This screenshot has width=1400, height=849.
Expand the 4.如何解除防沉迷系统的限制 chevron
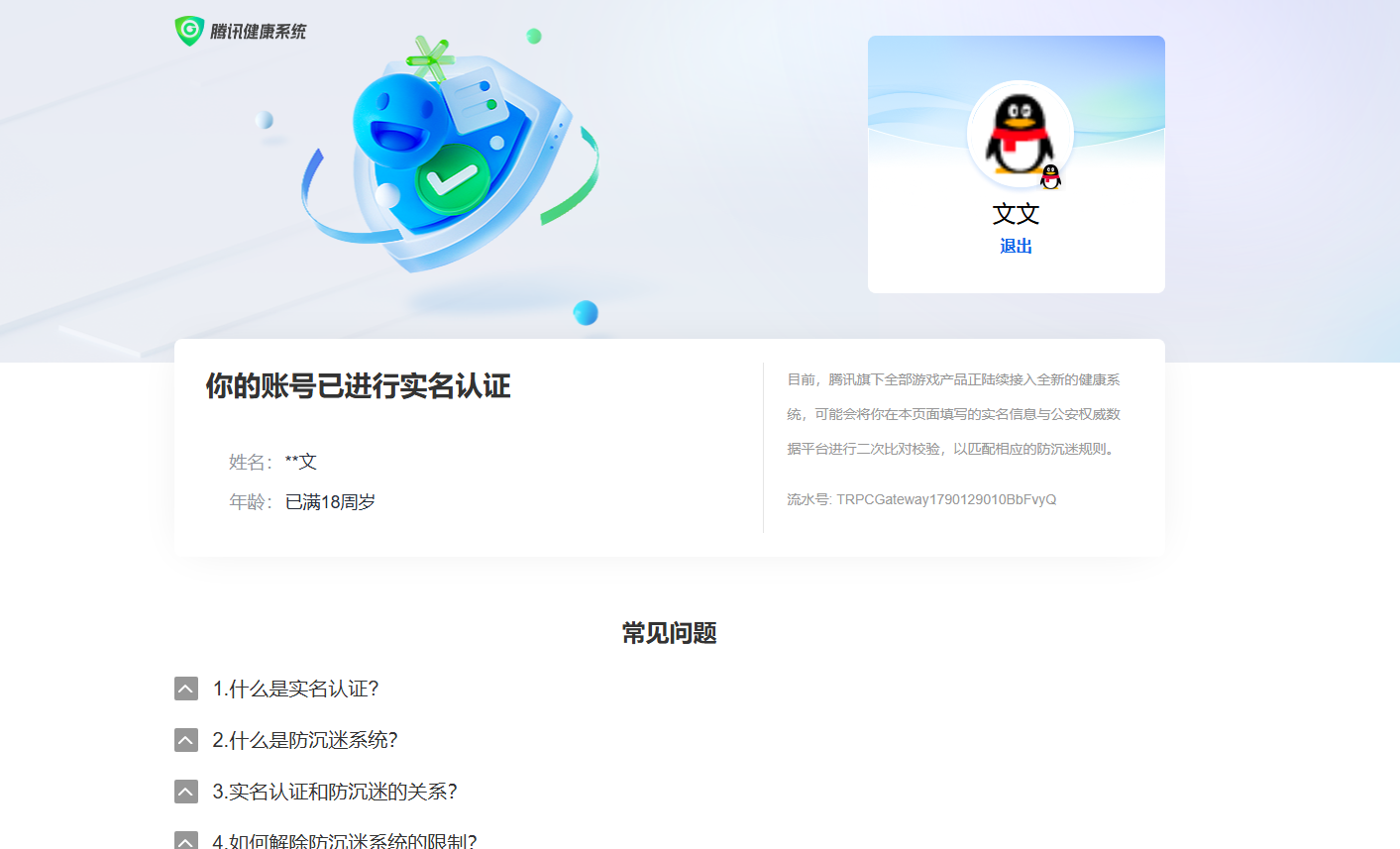pos(186,840)
